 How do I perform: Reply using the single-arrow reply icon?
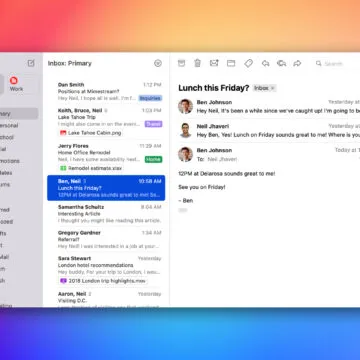point(265,63)
